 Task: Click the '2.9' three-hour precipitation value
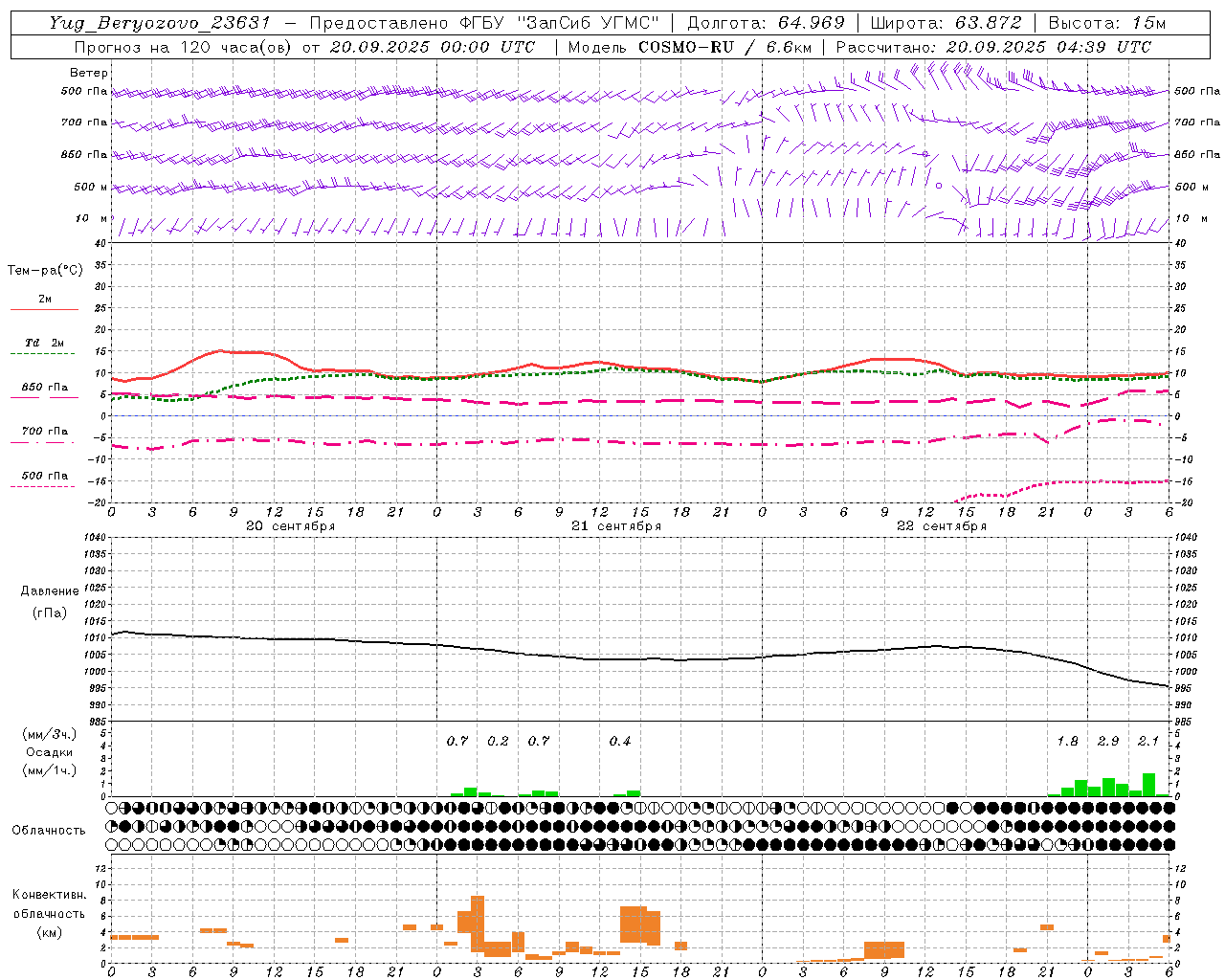[1107, 742]
